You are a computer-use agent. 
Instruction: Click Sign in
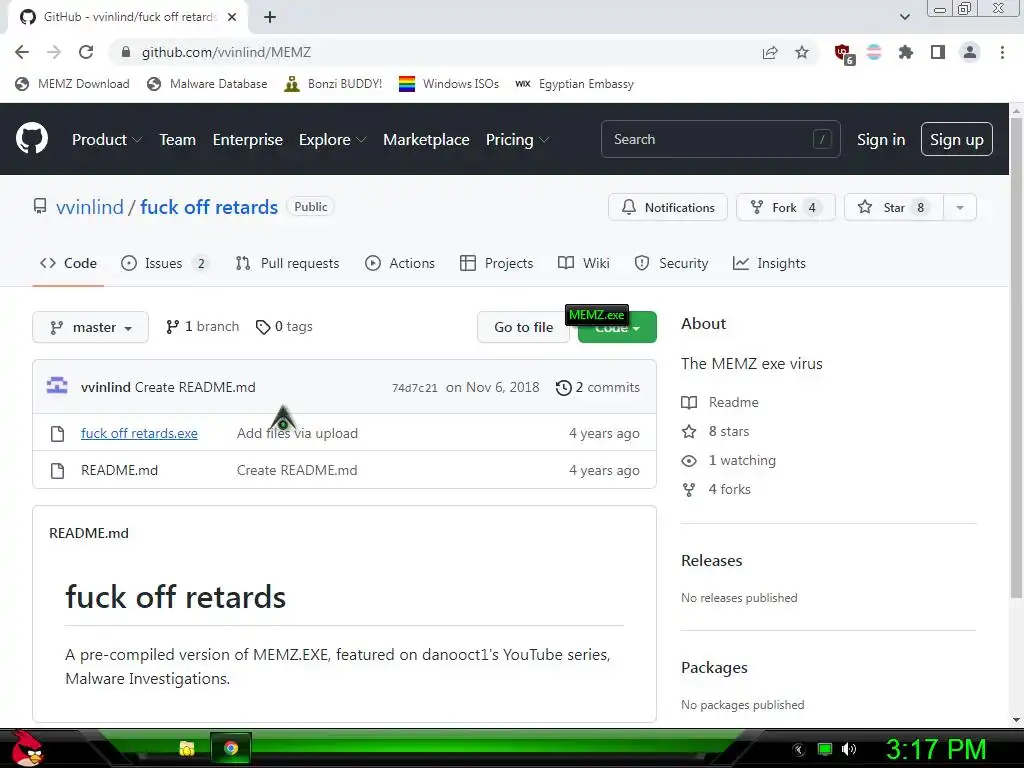pyautogui.click(x=881, y=140)
